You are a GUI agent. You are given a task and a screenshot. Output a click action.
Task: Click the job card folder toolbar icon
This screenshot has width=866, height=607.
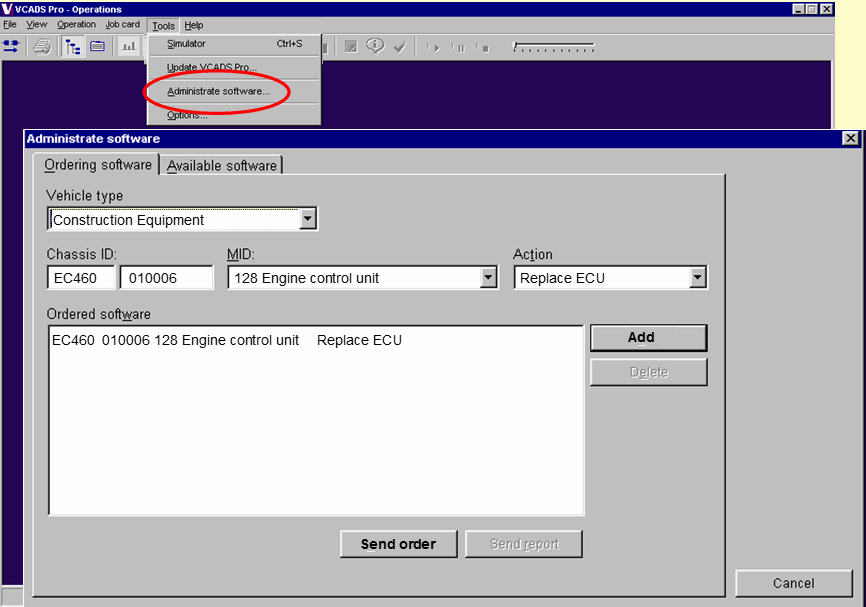pyautogui.click(x=98, y=46)
